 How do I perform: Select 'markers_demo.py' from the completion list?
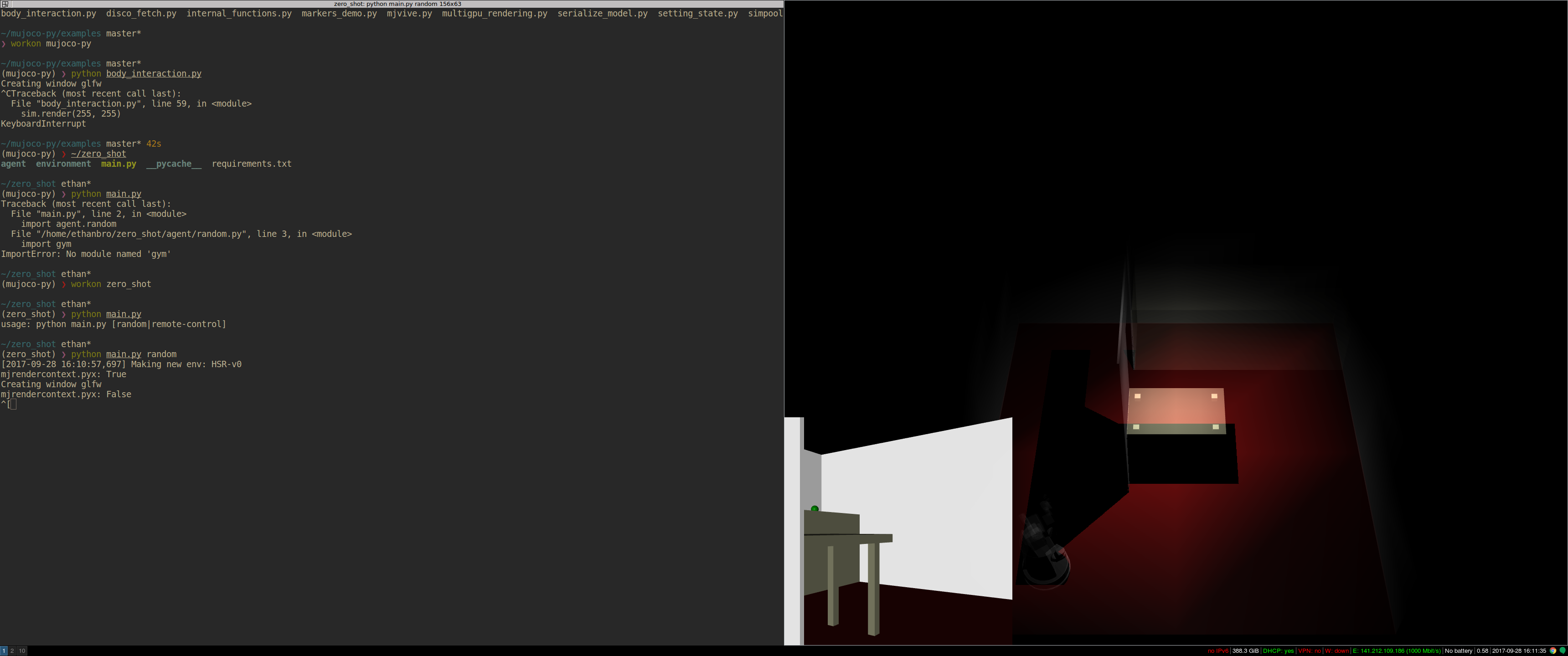coord(338,13)
